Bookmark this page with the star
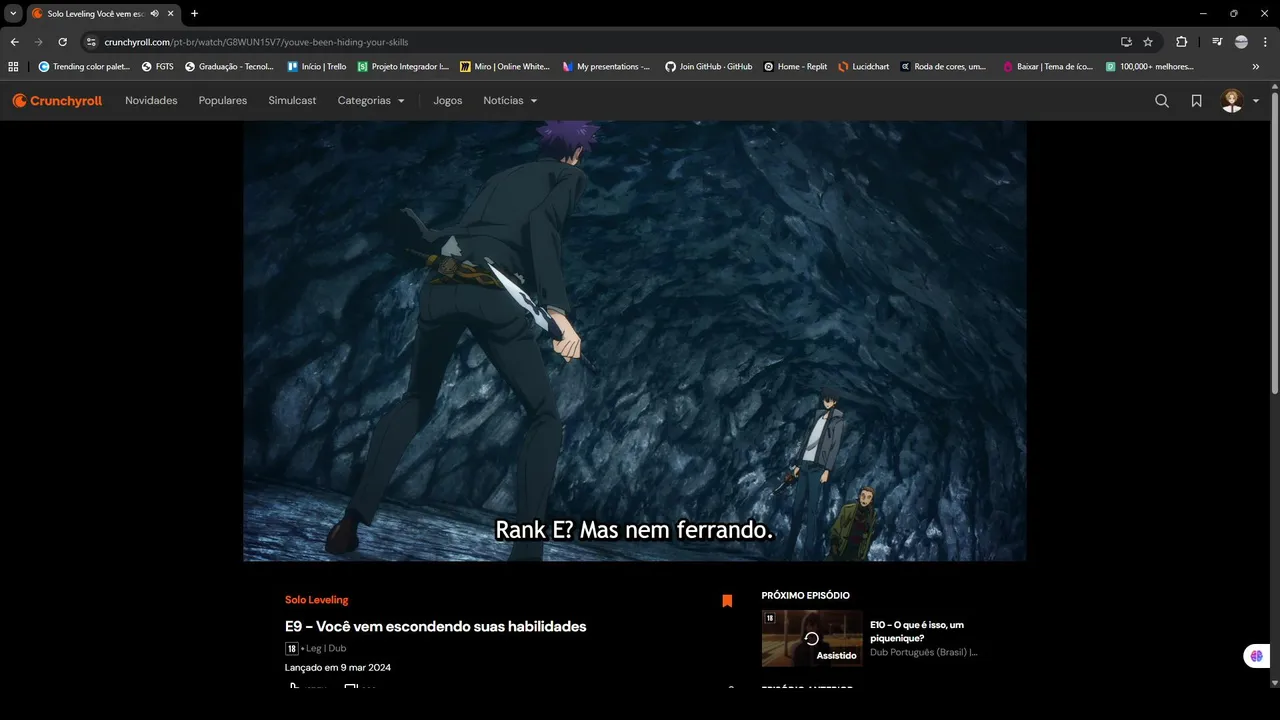The height and width of the screenshot is (720, 1280). point(1148,42)
